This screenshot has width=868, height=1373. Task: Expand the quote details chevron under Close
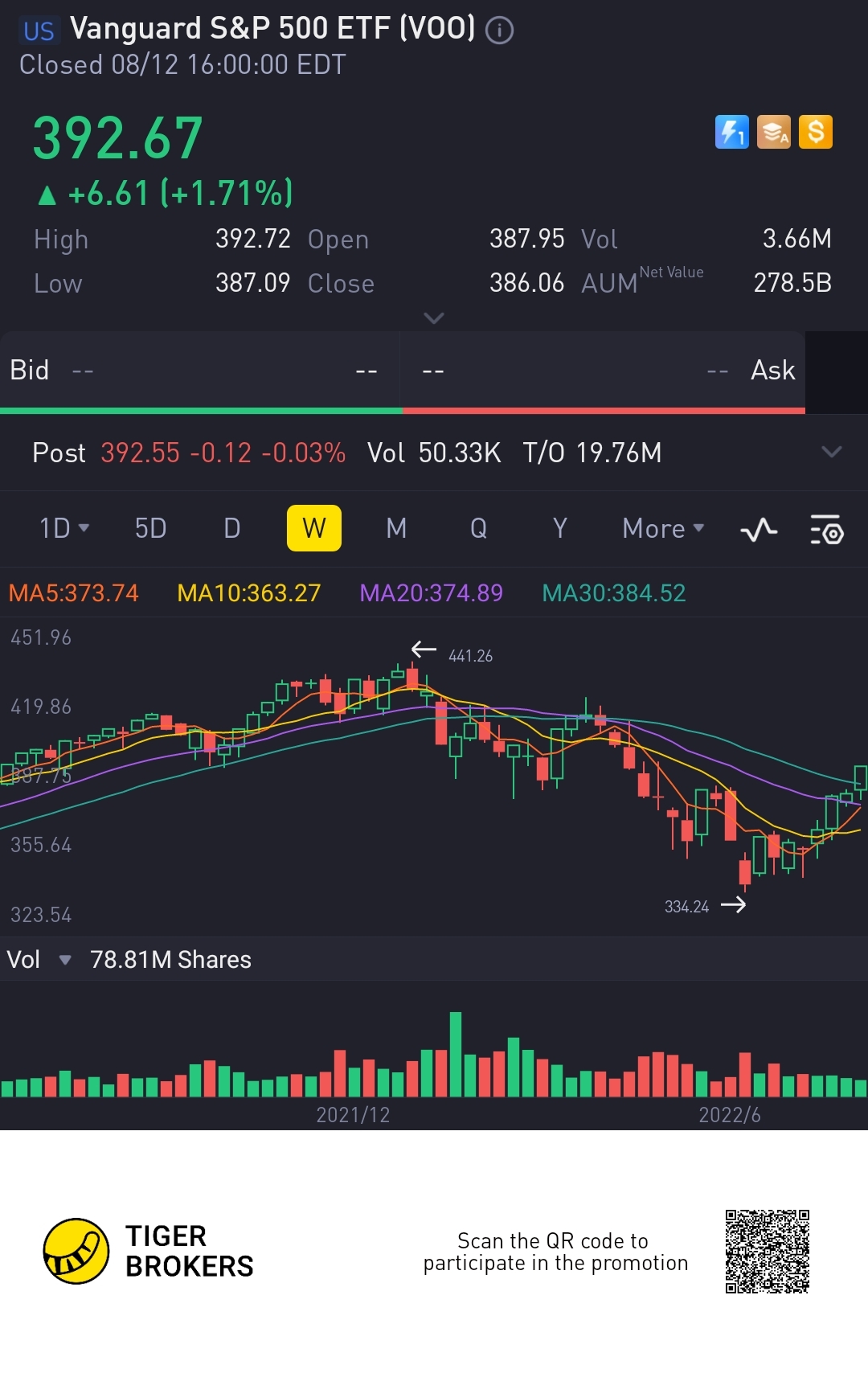click(x=434, y=318)
